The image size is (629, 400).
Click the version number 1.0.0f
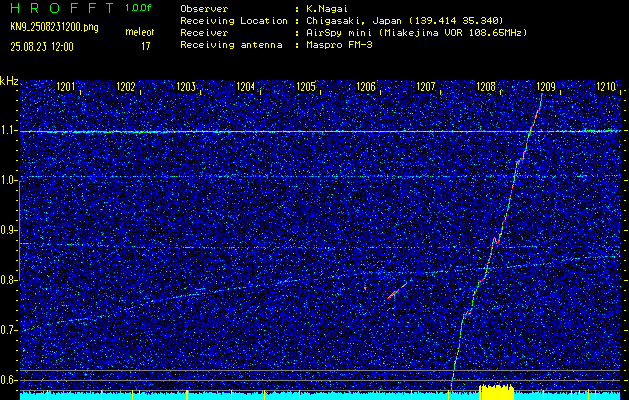138,8
